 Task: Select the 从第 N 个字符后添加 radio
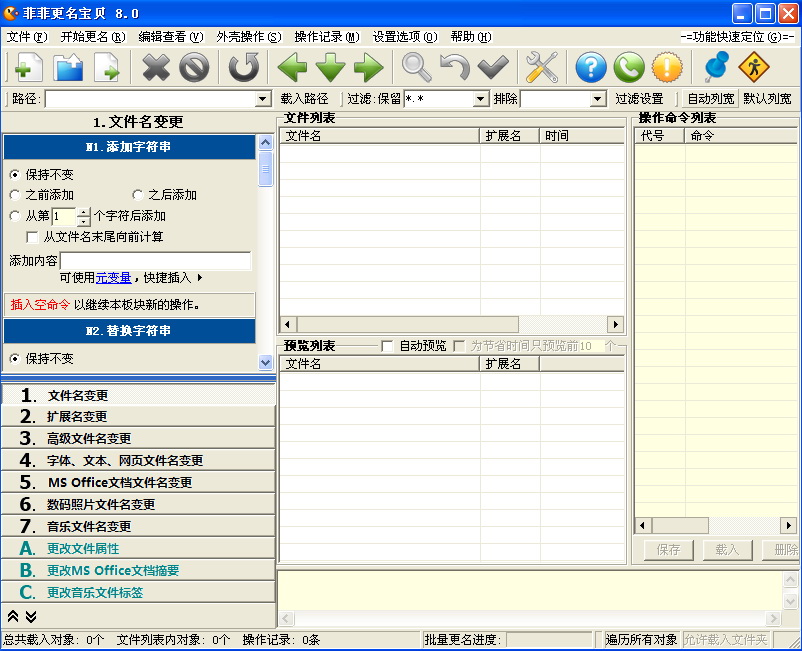[15, 216]
